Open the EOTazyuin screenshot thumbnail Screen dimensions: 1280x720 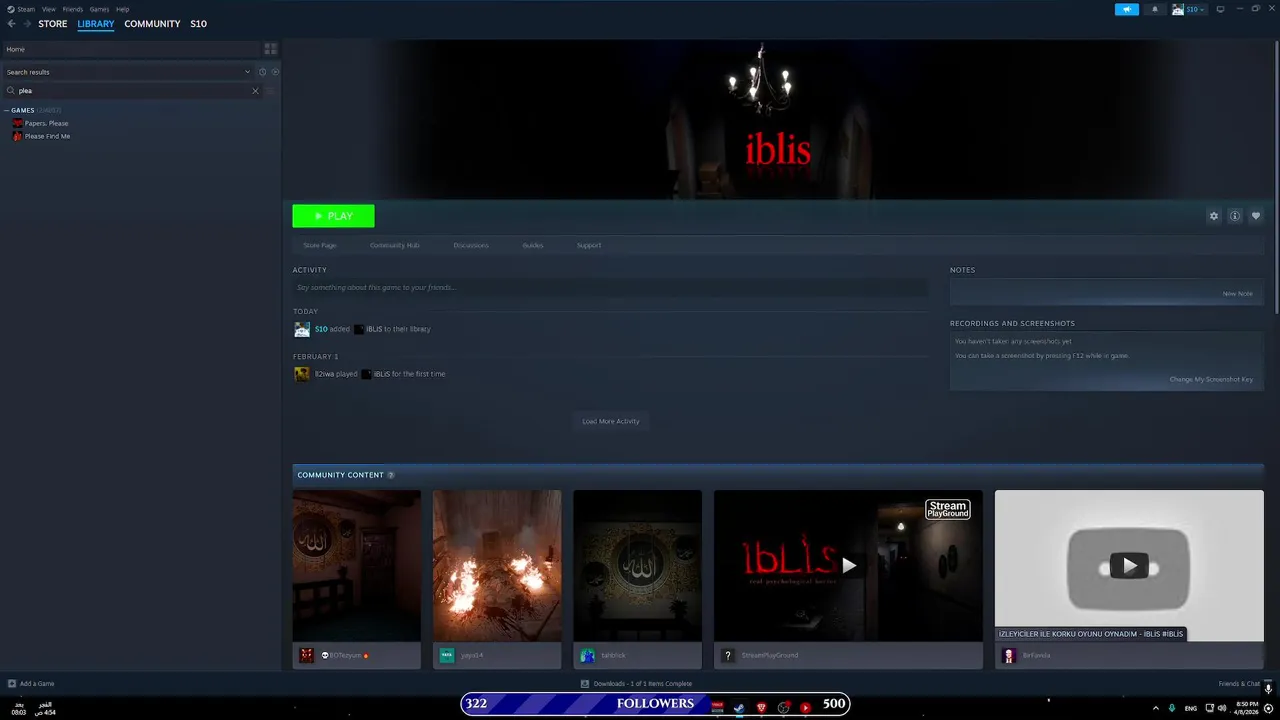356,565
